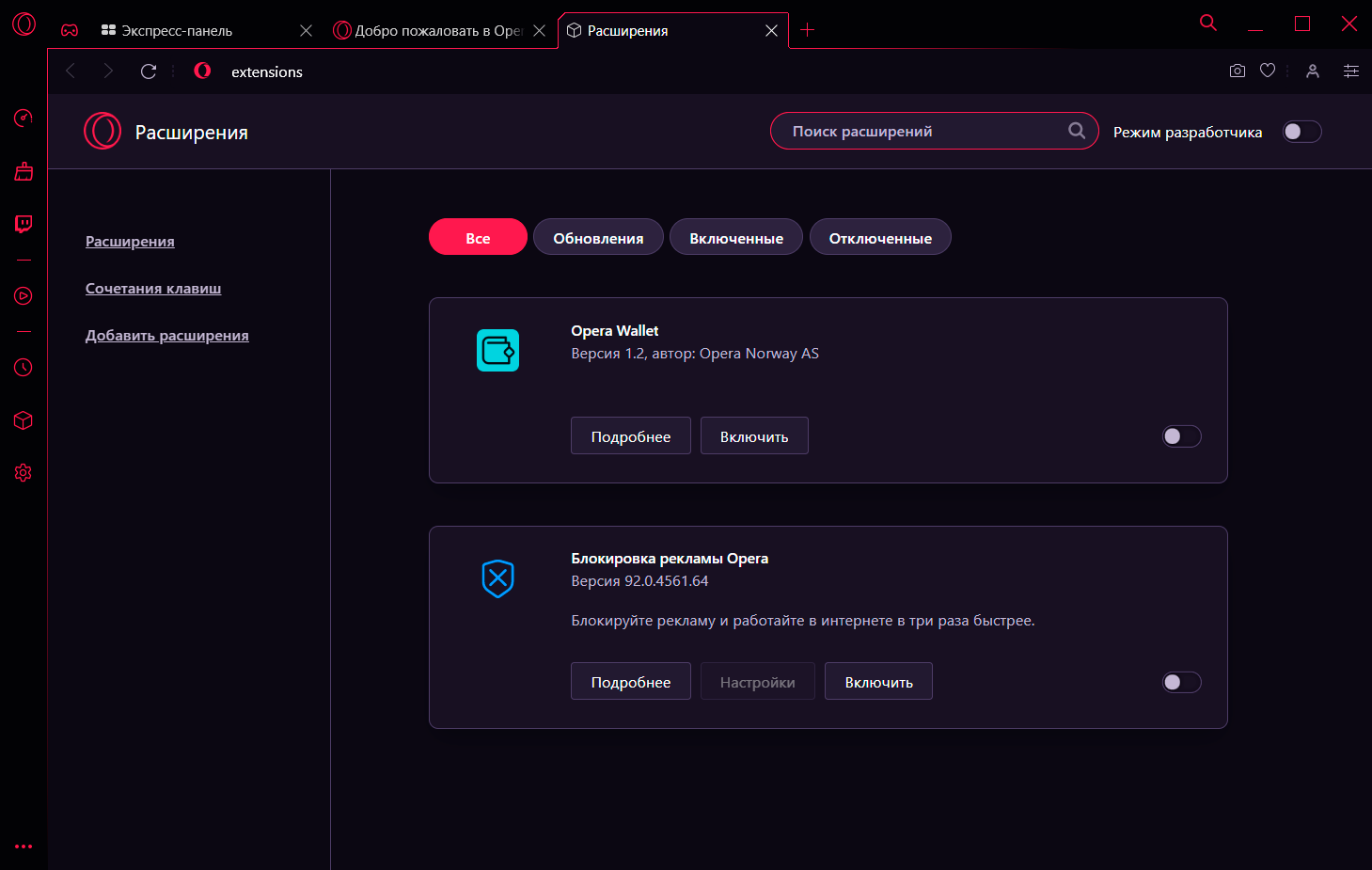Open Easy Setup sliders icon

(1351, 71)
